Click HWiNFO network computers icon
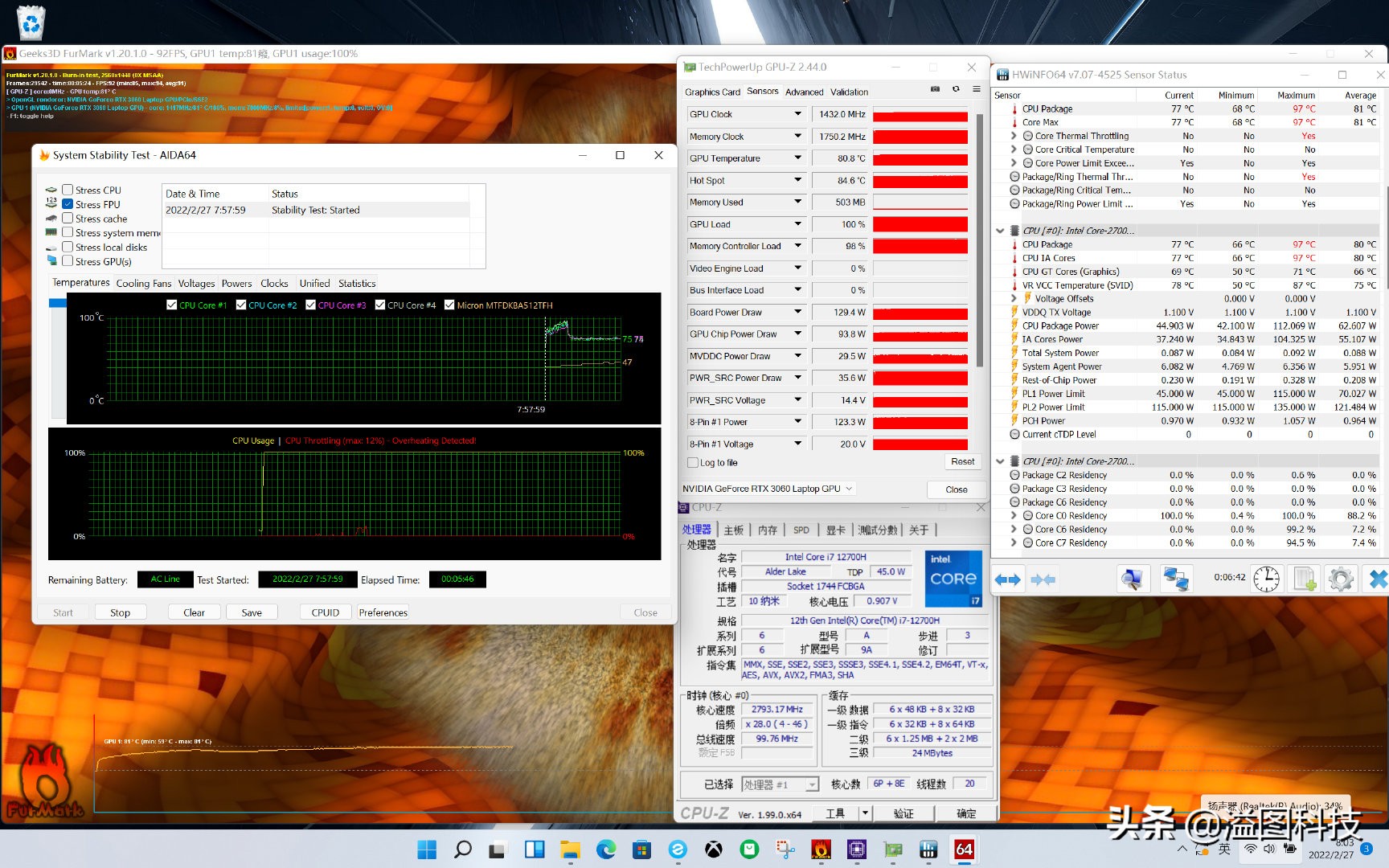Screen dimensions: 1389x868 click(x=1176, y=579)
